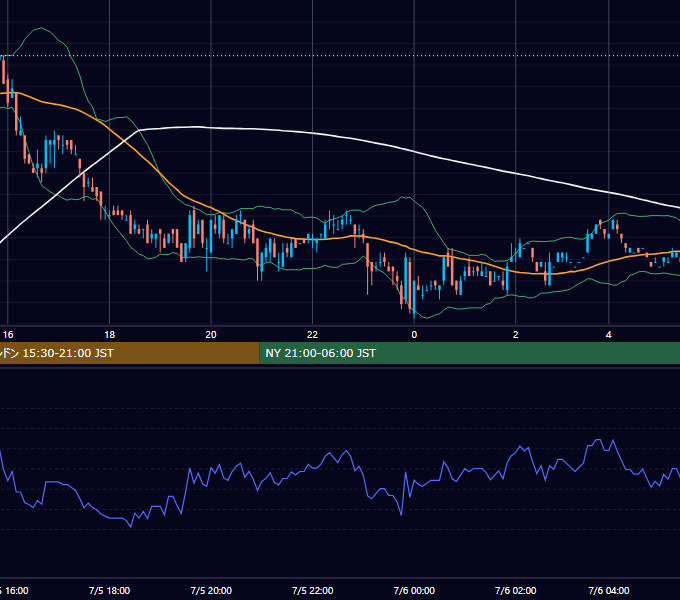Click hour label '20' on upper axis
The image size is (680, 600).
coord(211,335)
